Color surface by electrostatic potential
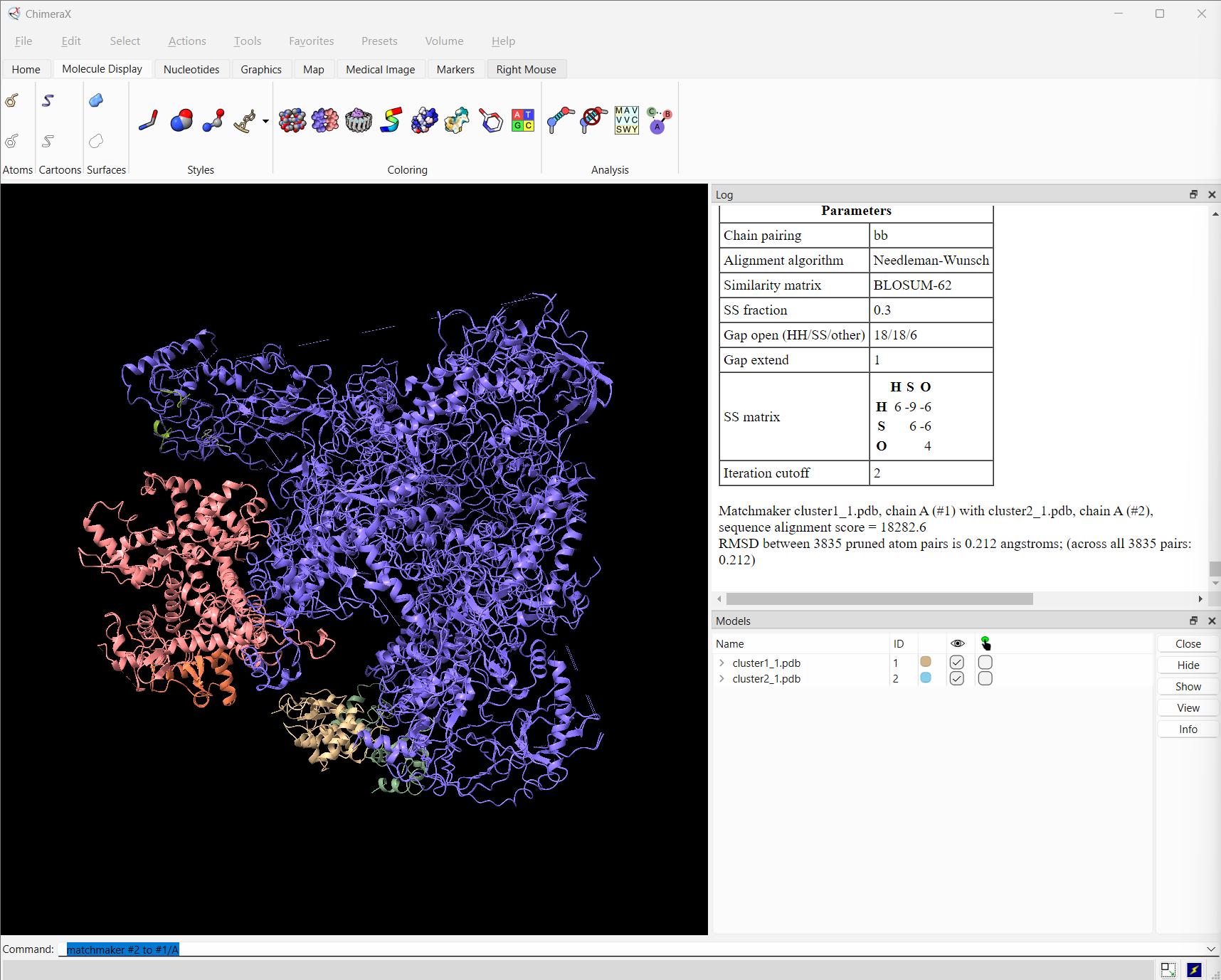 coord(425,120)
